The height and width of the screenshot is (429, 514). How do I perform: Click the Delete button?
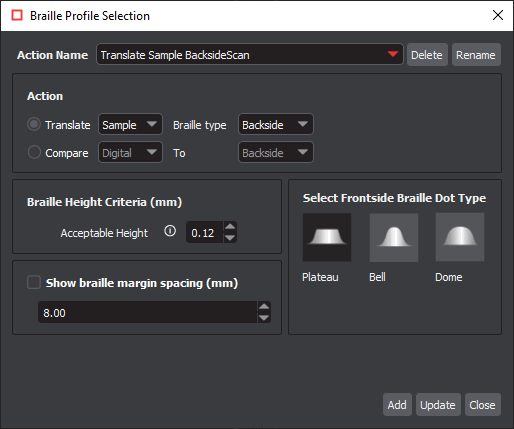427,55
